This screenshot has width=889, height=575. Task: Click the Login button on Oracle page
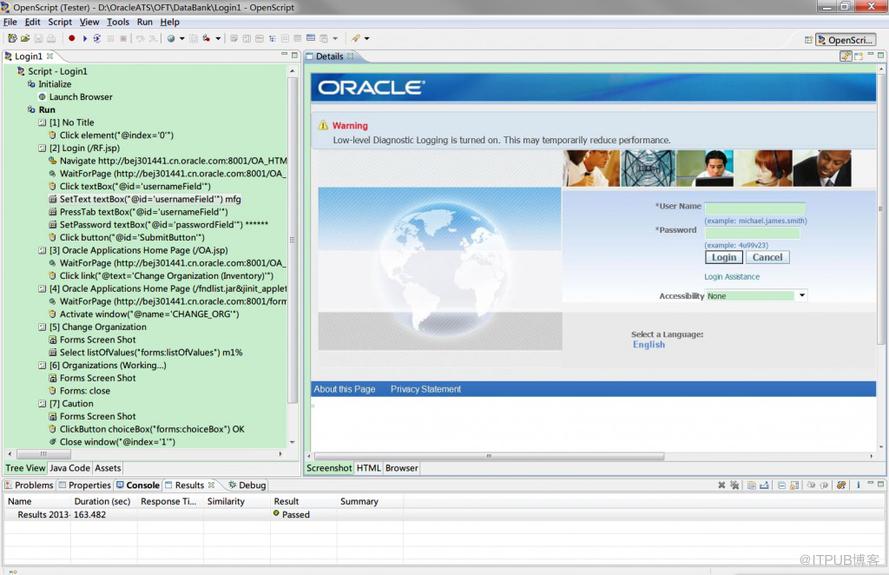(x=724, y=257)
